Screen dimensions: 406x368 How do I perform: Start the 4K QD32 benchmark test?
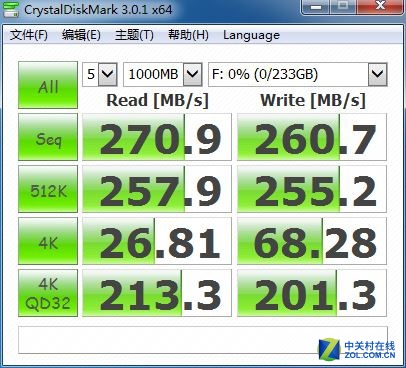(x=48, y=293)
